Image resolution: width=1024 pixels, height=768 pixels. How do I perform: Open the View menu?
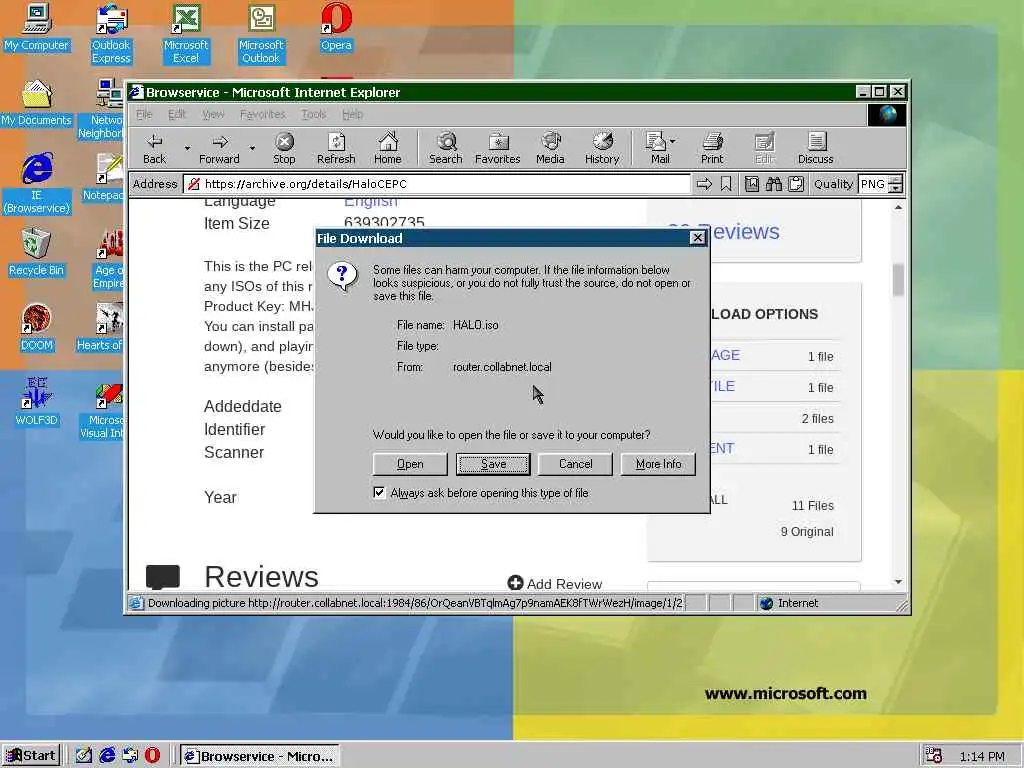(x=213, y=114)
